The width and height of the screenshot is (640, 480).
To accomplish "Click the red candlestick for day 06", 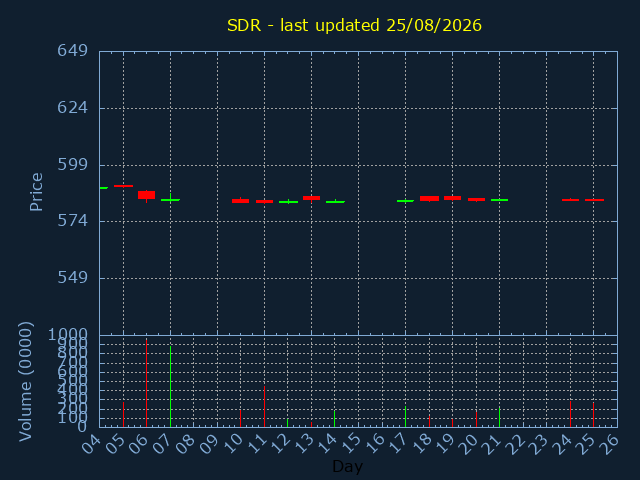I will [x=147, y=195].
